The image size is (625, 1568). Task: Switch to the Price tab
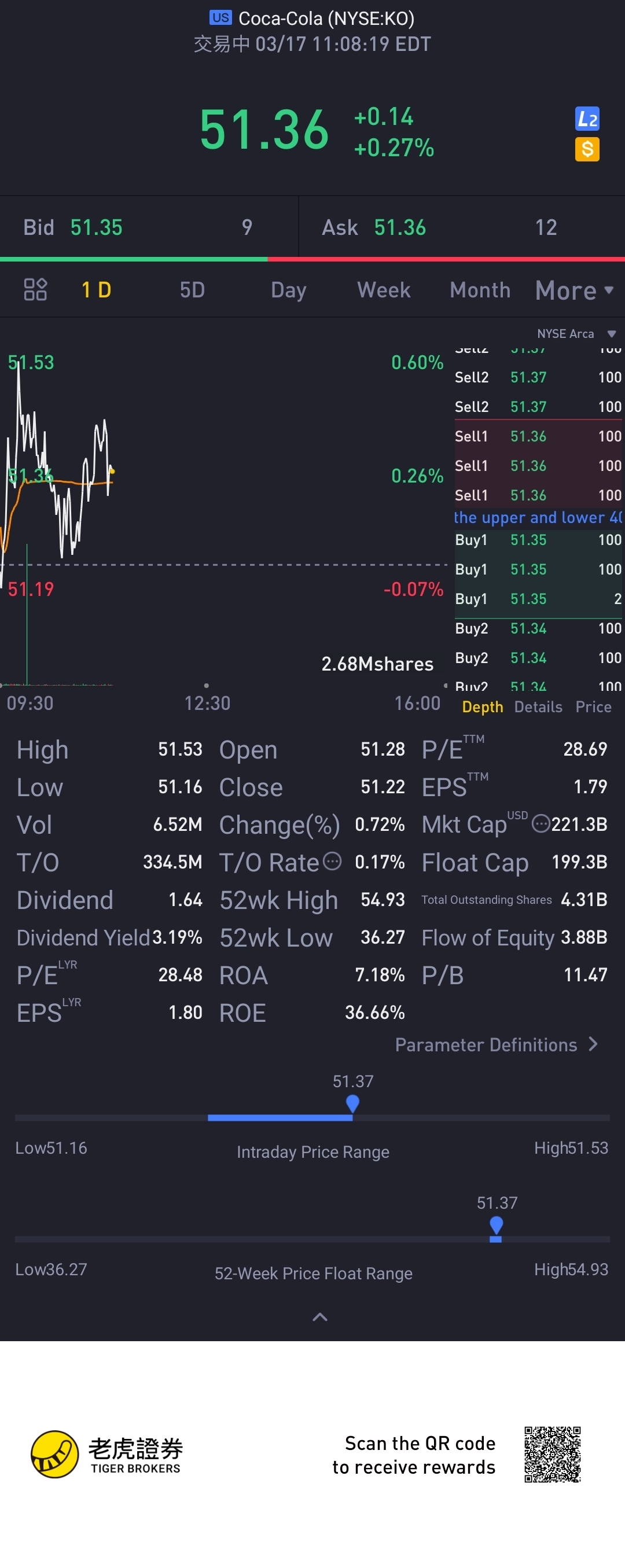pyautogui.click(x=593, y=706)
